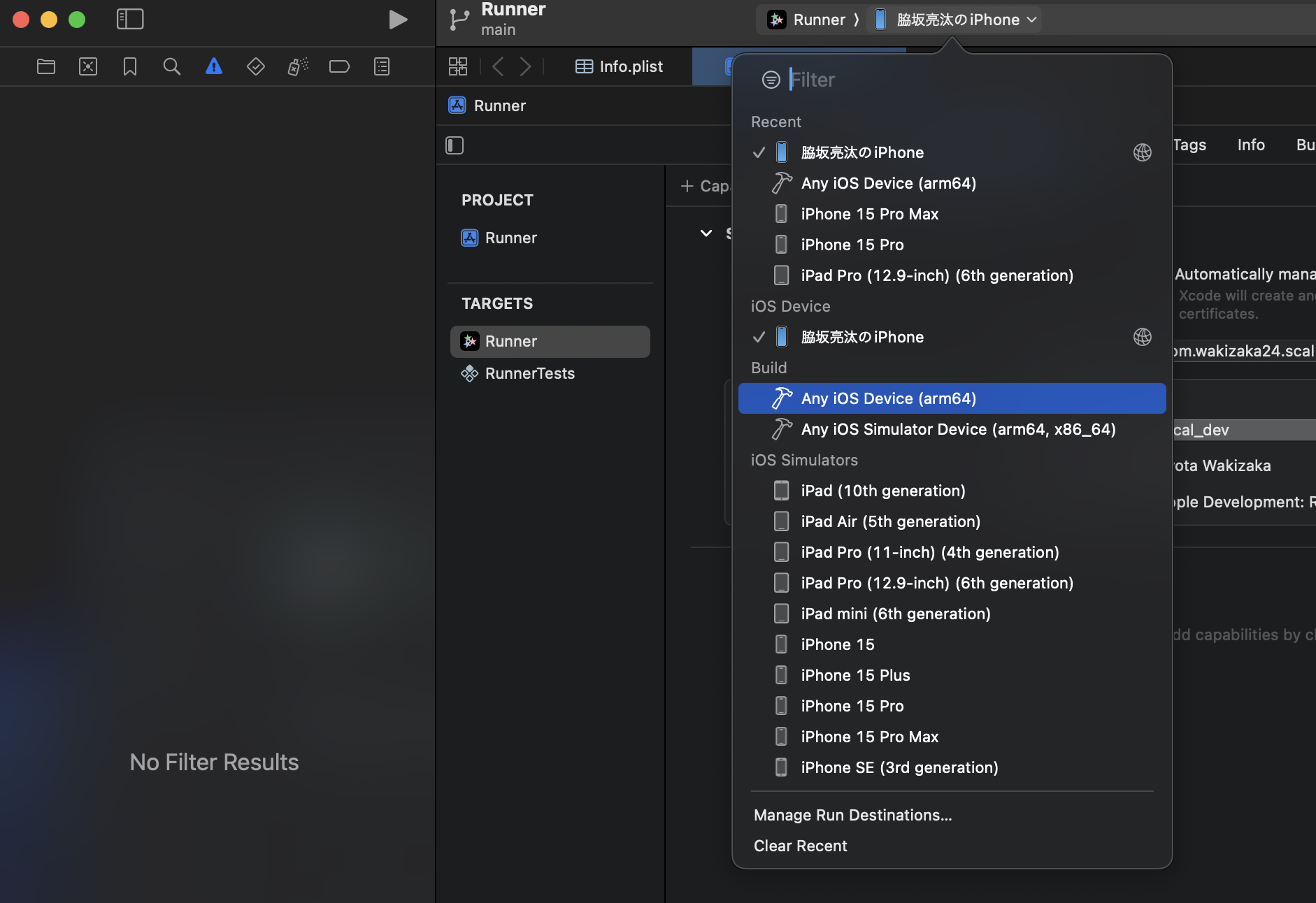Image resolution: width=1316 pixels, height=903 pixels.
Task: Click Clear Recent
Action: pyautogui.click(x=800, y=846)
